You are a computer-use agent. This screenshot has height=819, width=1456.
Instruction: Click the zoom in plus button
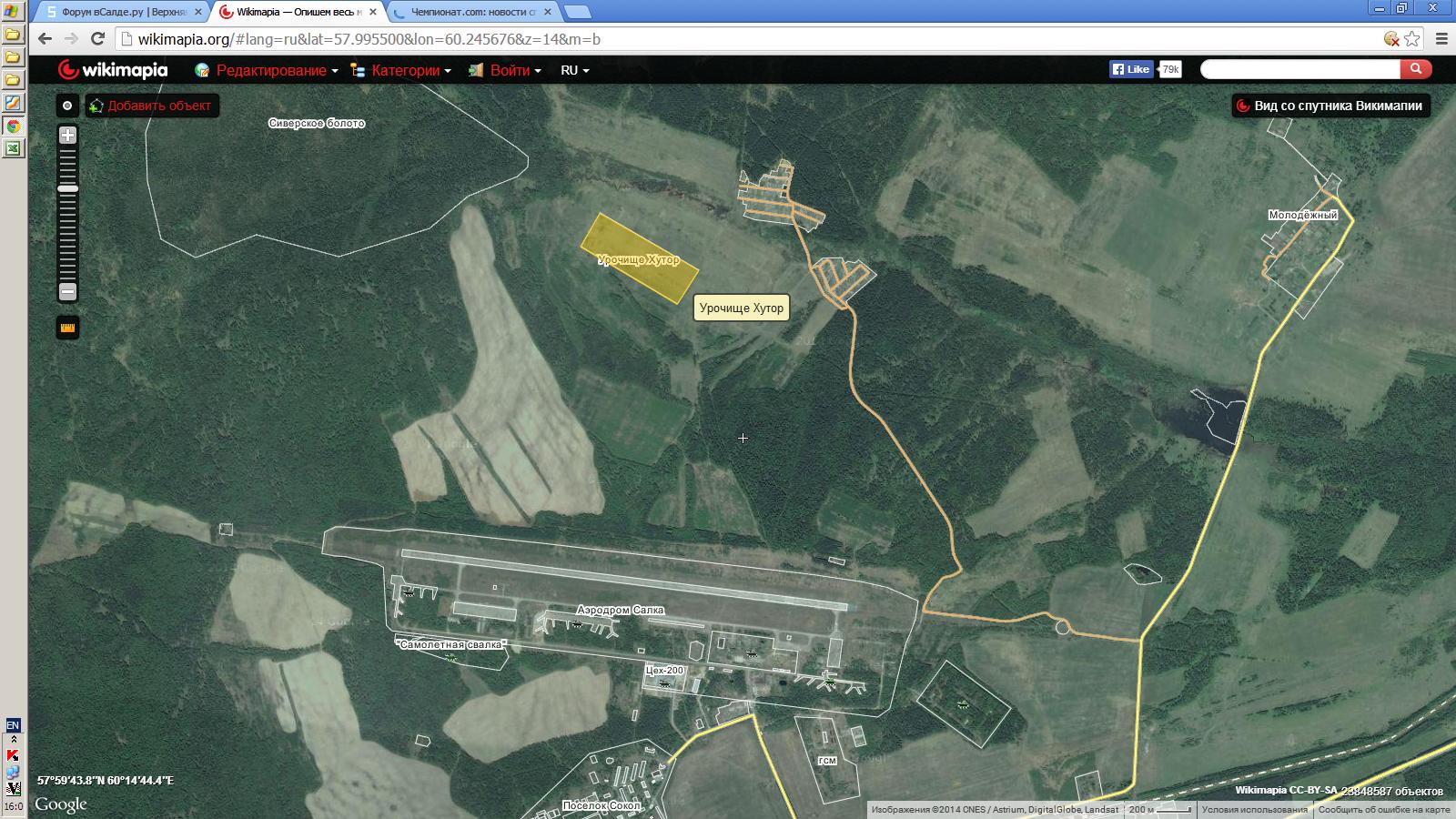pyautogui.click(x=67, y=136)
